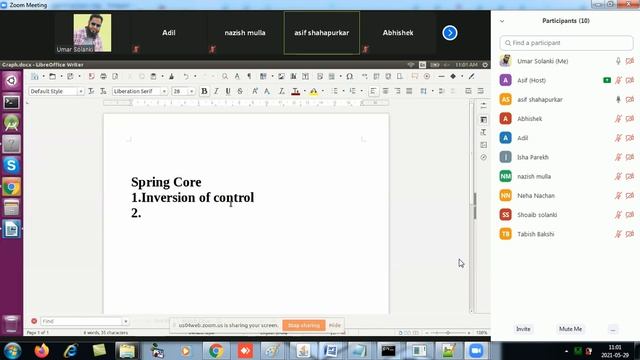The image size is (640, 360).
Task: Toggle Italic formatting in Writer toolbar
Action: click(216, 91)
